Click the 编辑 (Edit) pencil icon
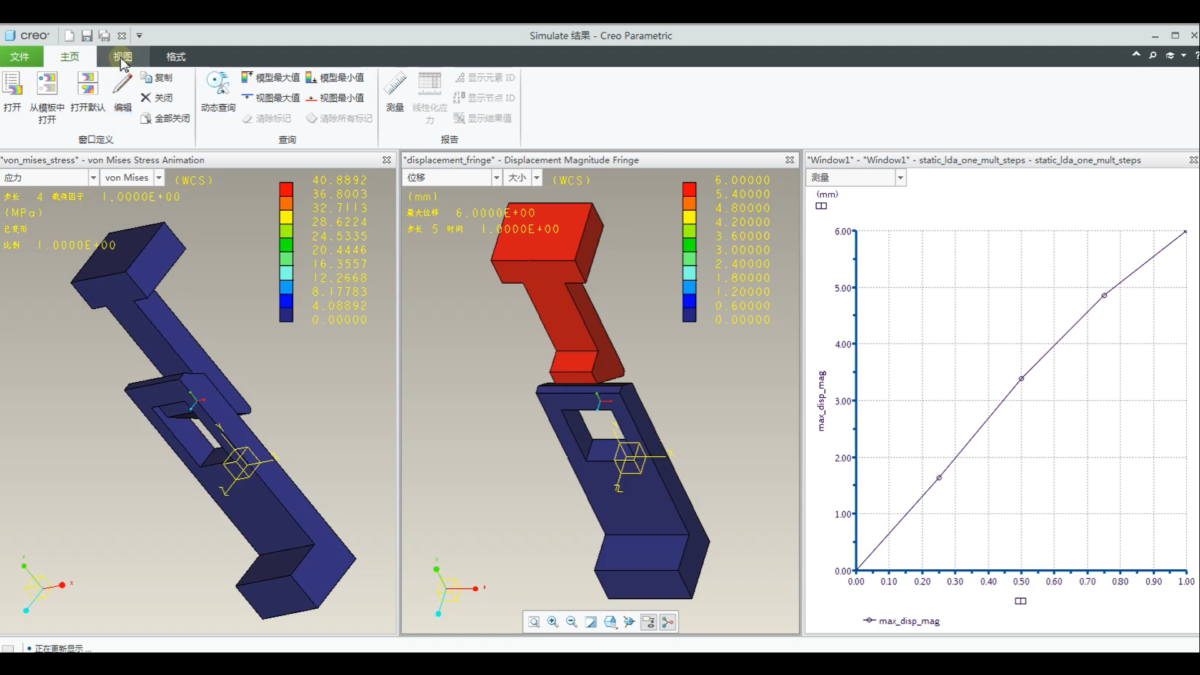The height and width of the screenshot is (675, 1200). (122, 84)
